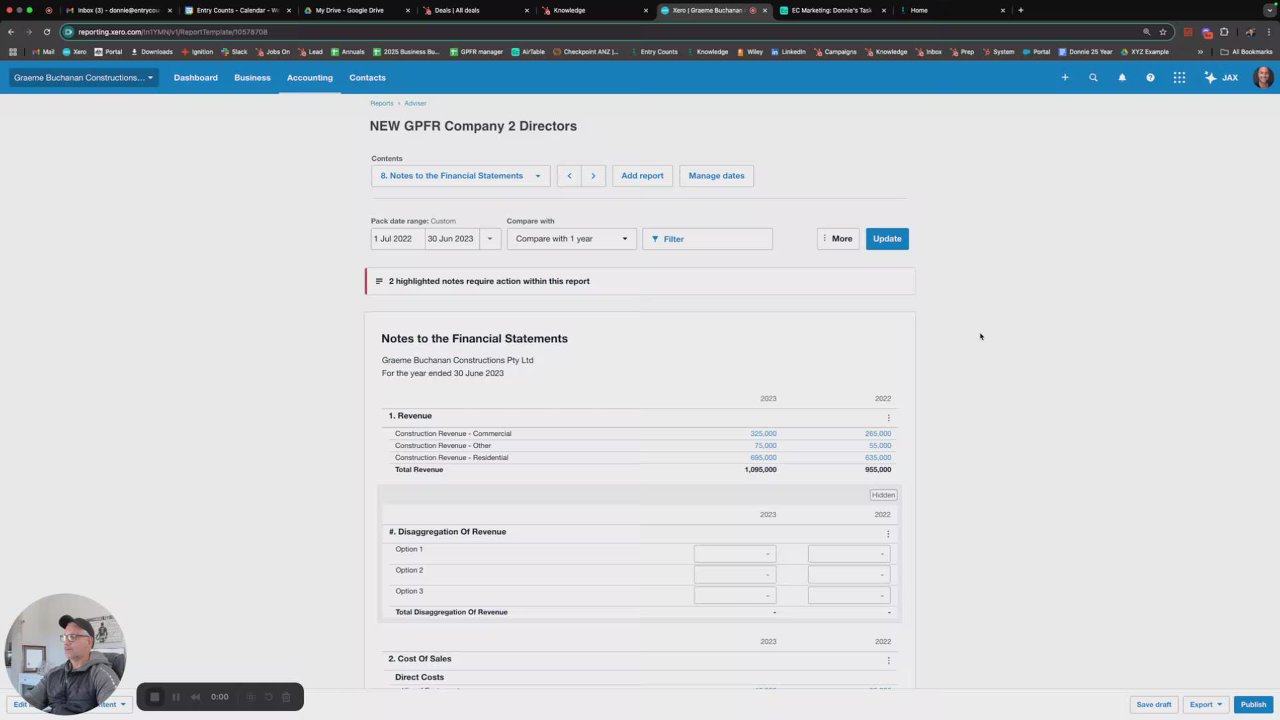This screenshot has width=1280, height=720.
Task: Stop the screen recording
Action: 154,697
